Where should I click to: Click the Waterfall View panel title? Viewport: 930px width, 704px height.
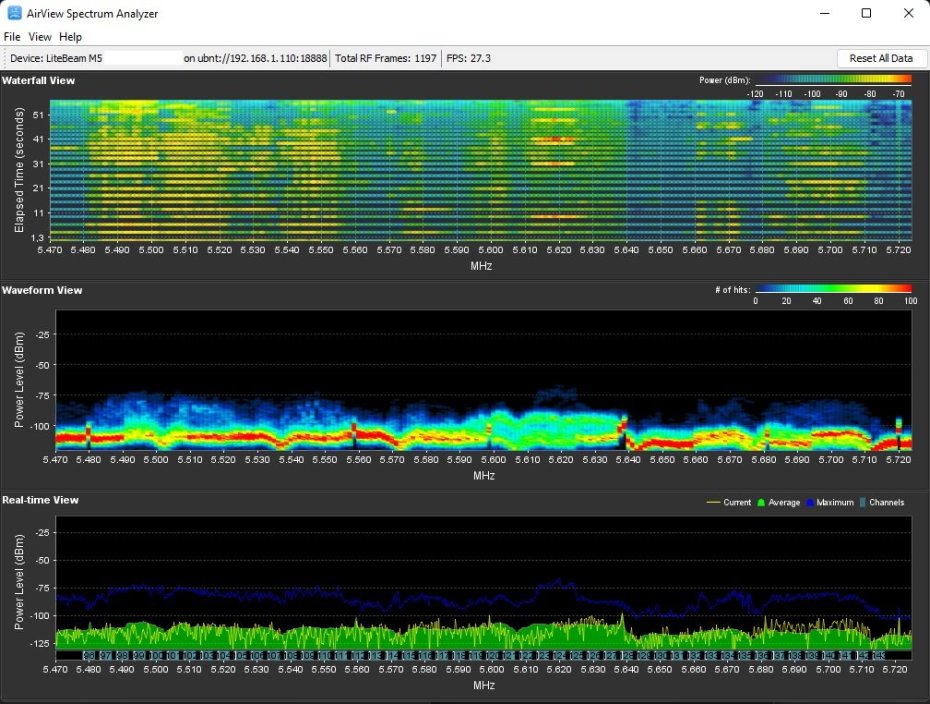point(38,80)
